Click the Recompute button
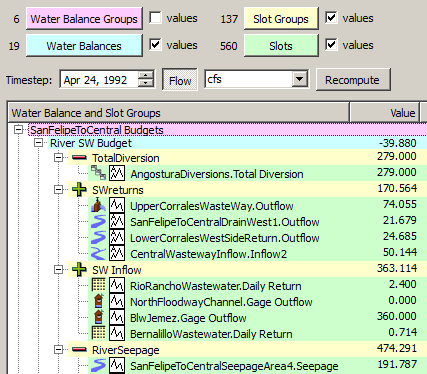Image resolution: width=427 pixels, height=374 pixels. [353, 80]
